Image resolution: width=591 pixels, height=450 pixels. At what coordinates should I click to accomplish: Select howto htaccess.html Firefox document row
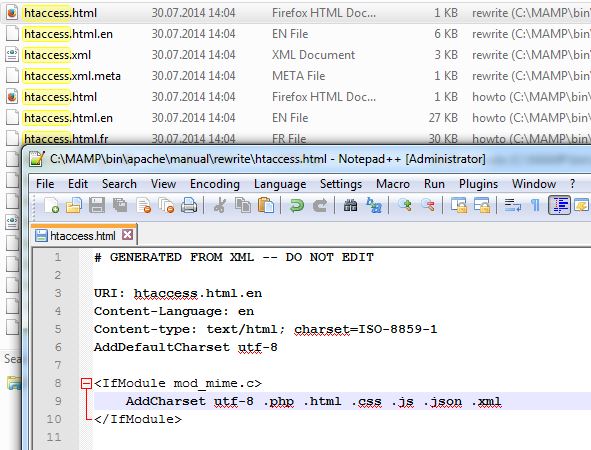pyautogui.click(x=296, y=97)
